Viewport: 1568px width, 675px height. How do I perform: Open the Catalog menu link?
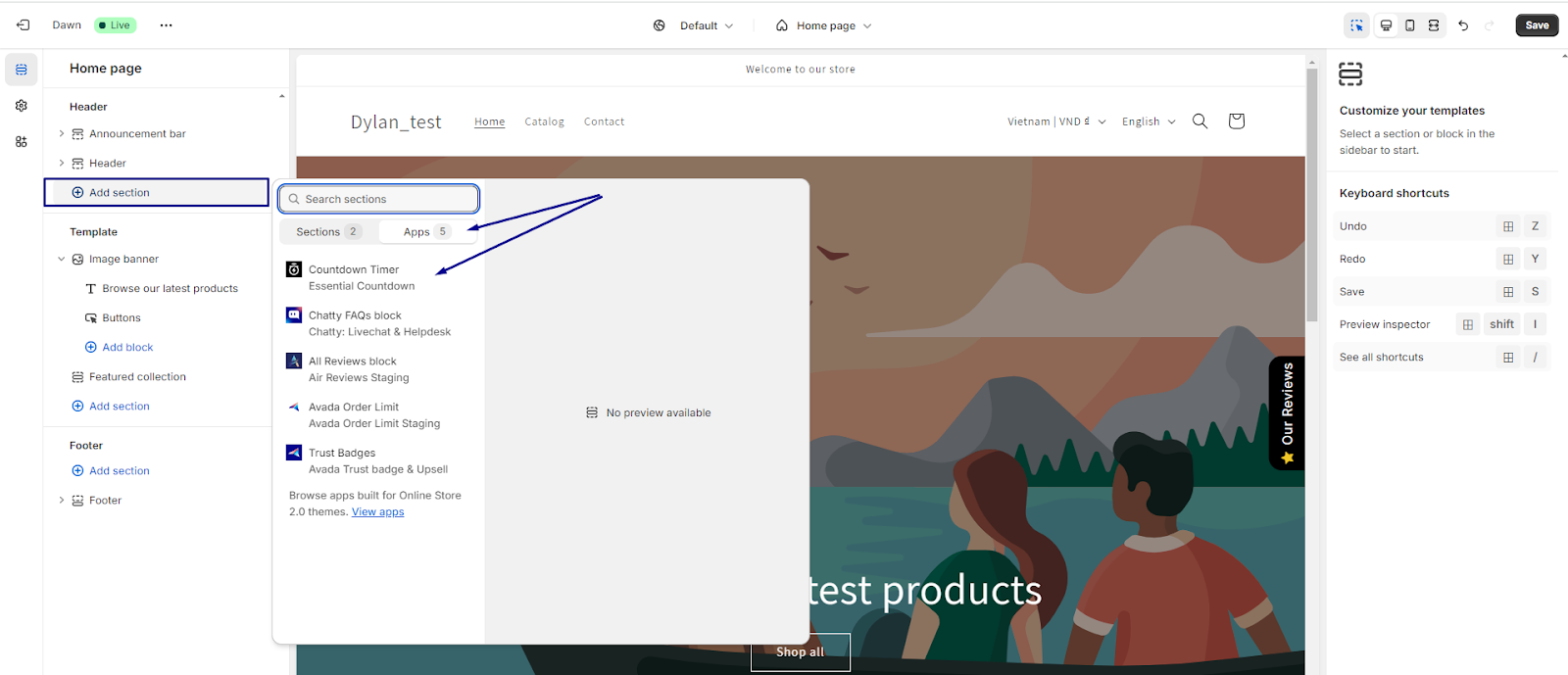(545, 121)
